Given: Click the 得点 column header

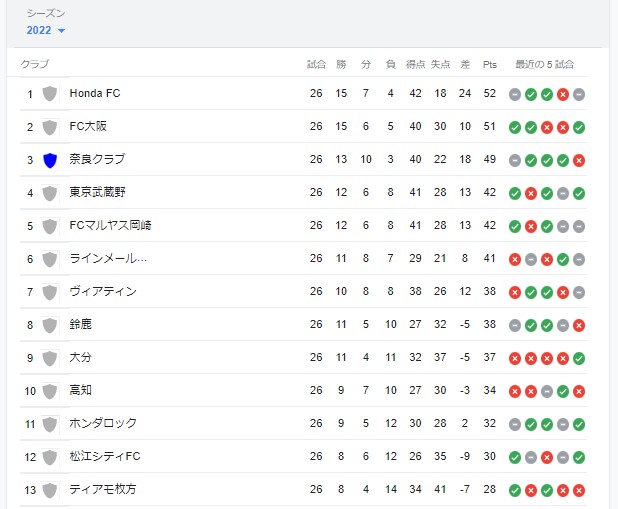Looking at the screenshot, I should (x=415, y=64).
